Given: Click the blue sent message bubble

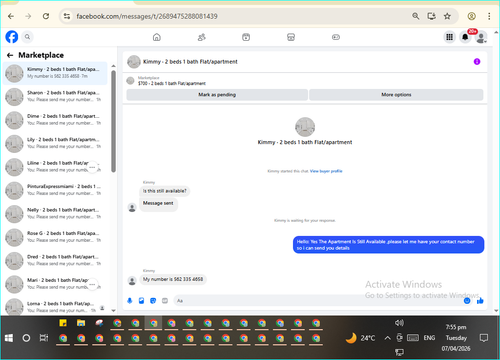Looking at the screenshot, I should (x=389, y=245).
